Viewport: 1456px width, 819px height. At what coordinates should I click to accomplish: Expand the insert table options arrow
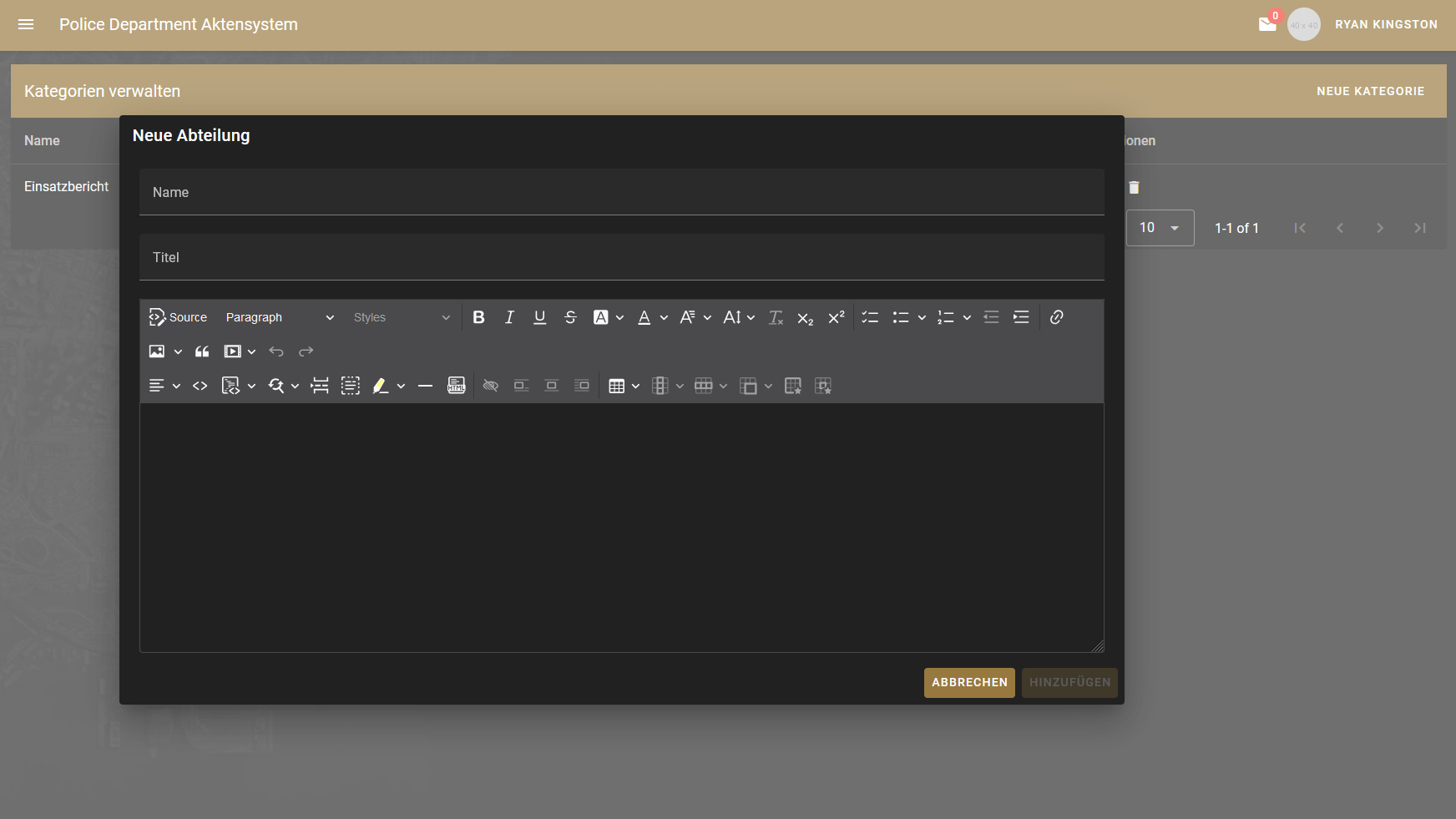tap(635, 386)
